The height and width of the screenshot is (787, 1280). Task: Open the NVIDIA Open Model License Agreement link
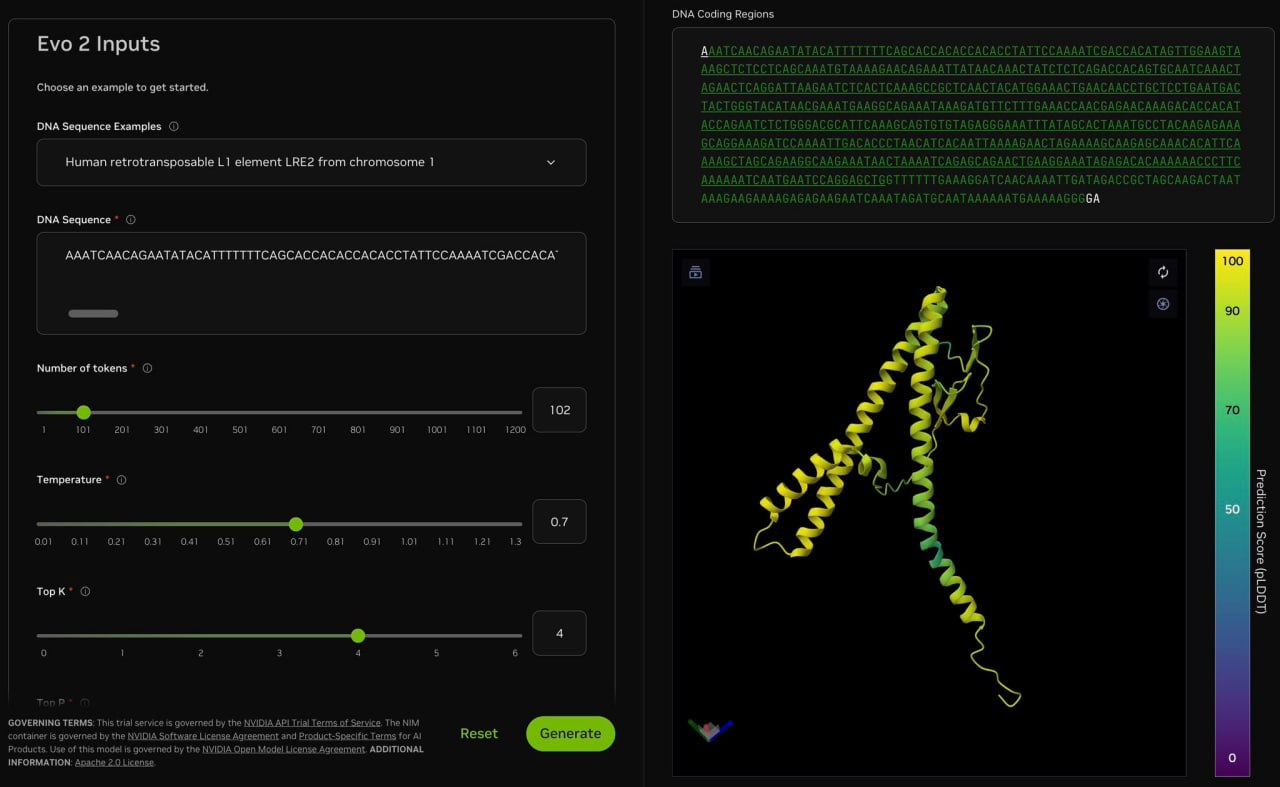[x=284, y=749]
